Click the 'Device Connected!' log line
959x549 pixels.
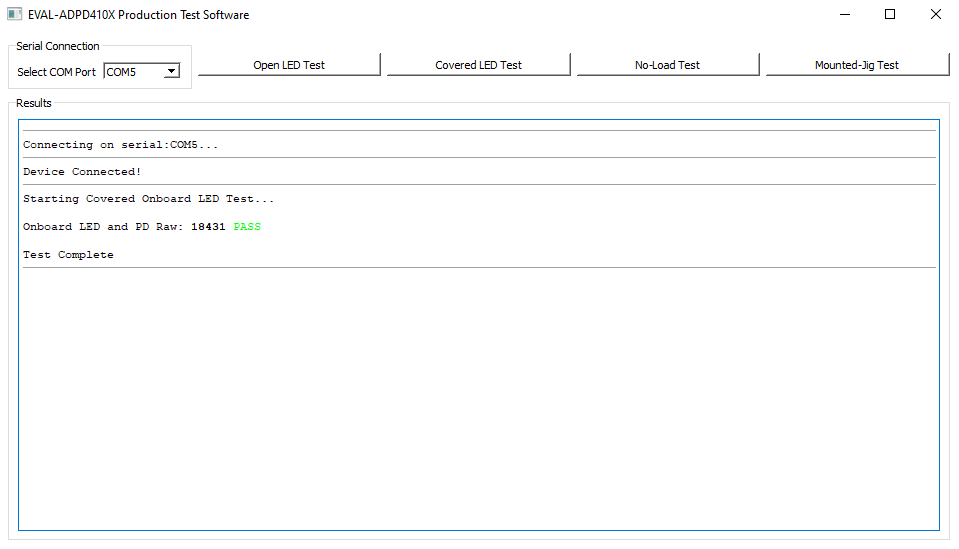(82, 172)
